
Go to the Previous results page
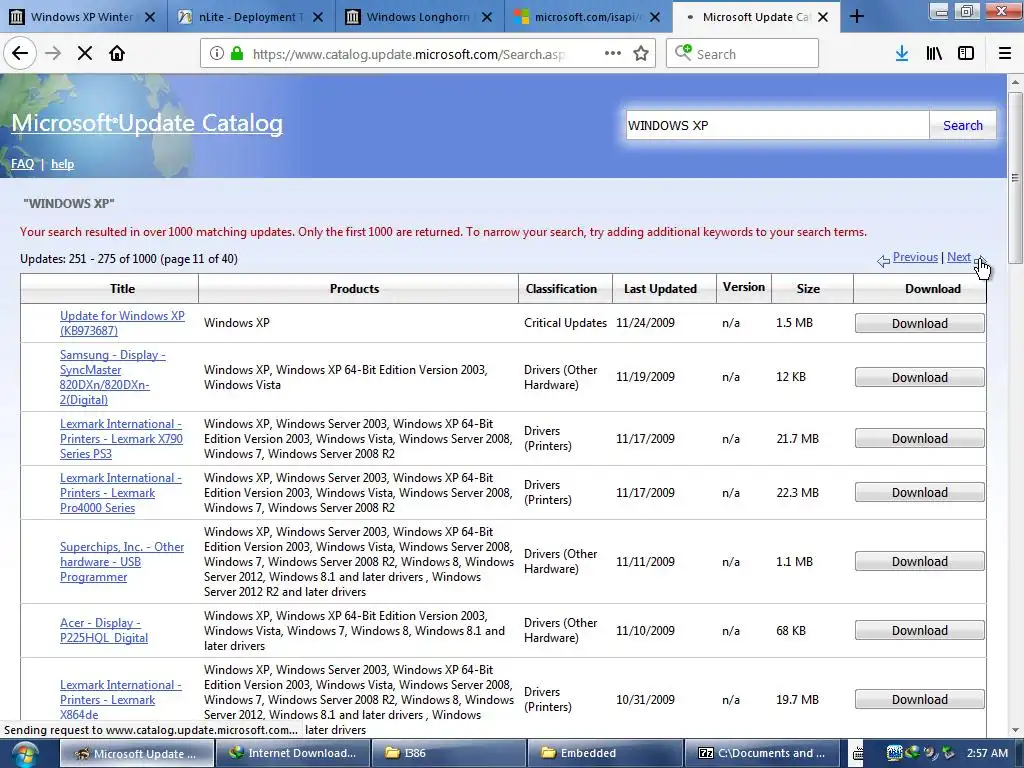point(915,257)
